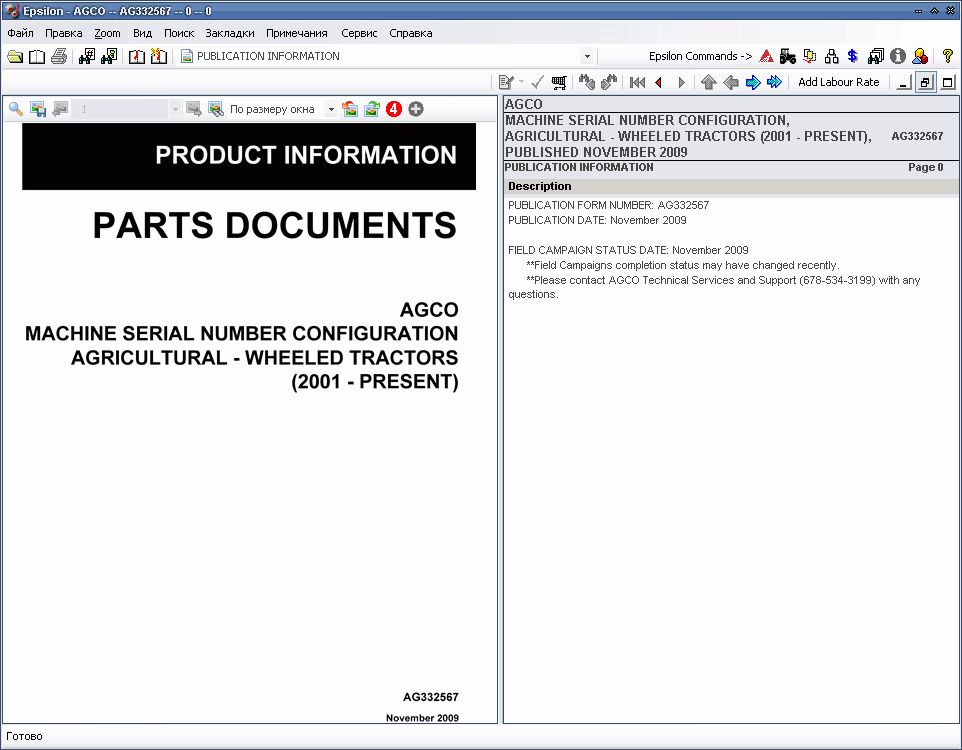
Task: Click the yellow question mark help icon
Action: [x=948, y=57]
